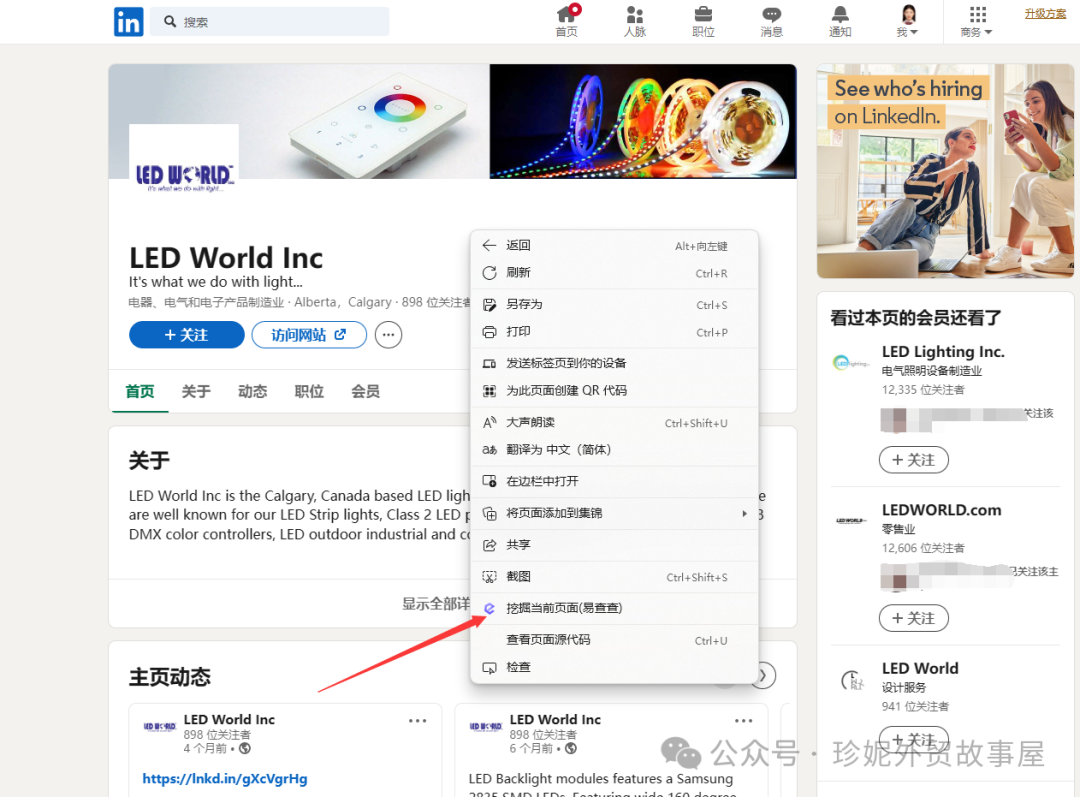Select 返回 in the context menu
Viewport: 1080px width, 797px height.
[x=614, y=245]
